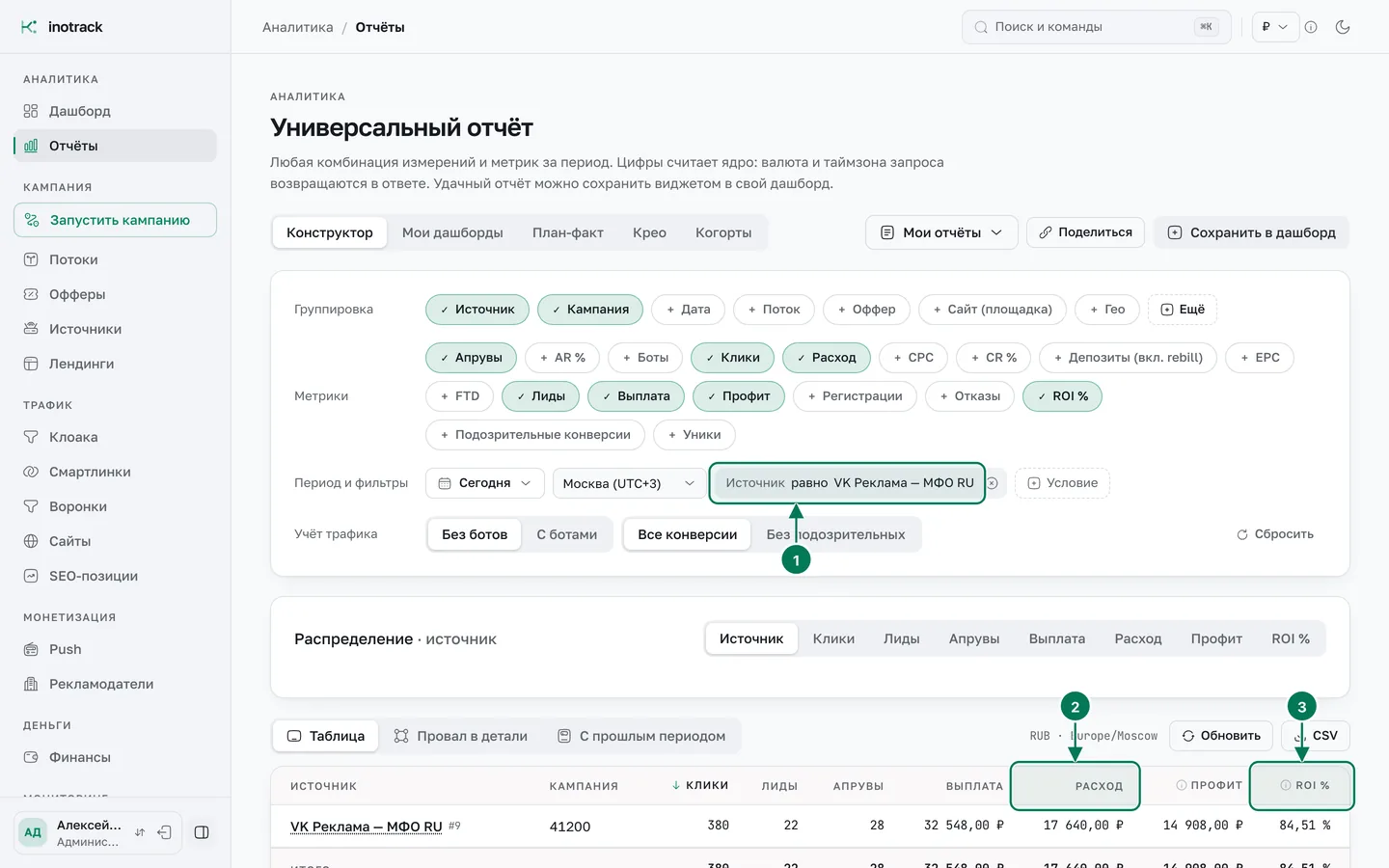
Task: Remove the Источник filter with x icon
Action: click(x=992, y=483)
